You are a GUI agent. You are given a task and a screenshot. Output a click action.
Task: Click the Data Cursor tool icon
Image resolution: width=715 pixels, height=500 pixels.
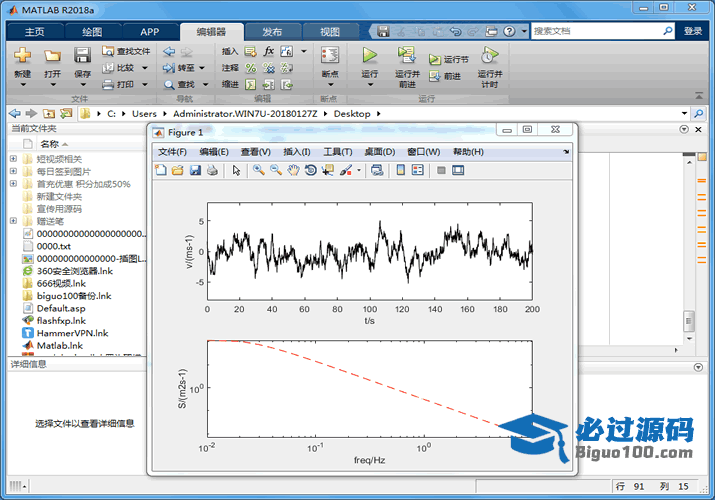click(328, 170)
